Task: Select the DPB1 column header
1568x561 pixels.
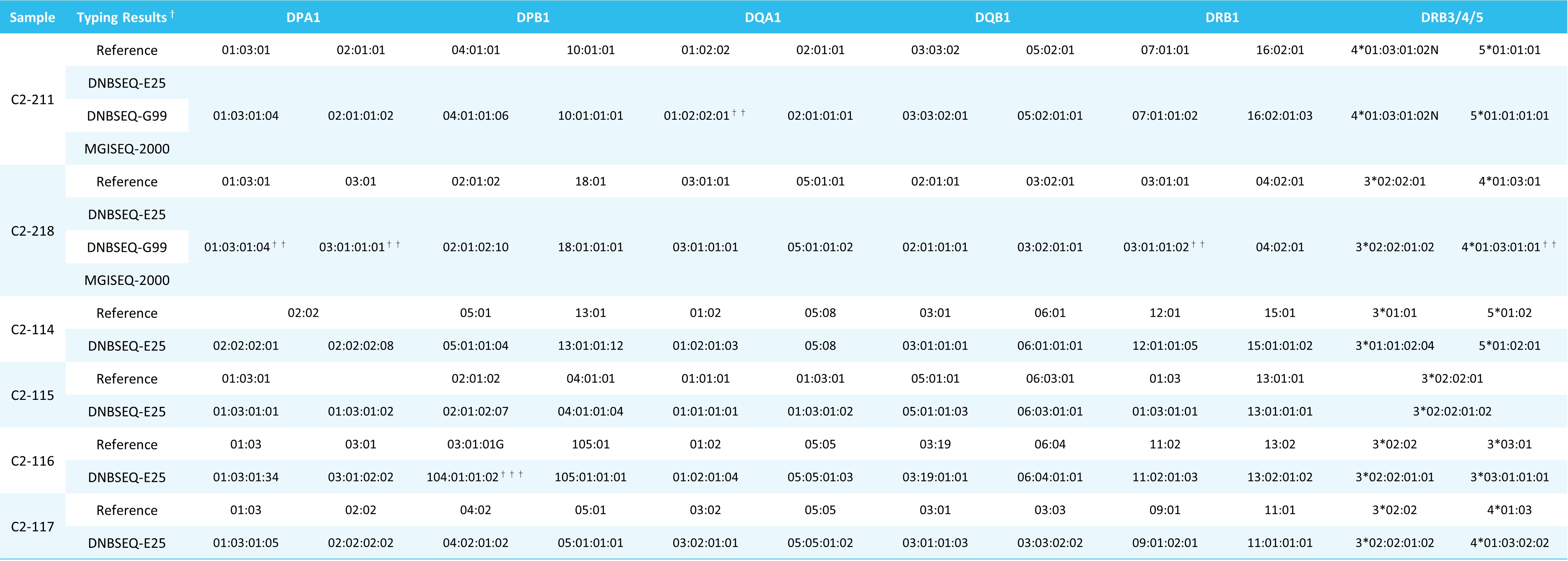Action: pyautogui.click(x=533, y=17)
